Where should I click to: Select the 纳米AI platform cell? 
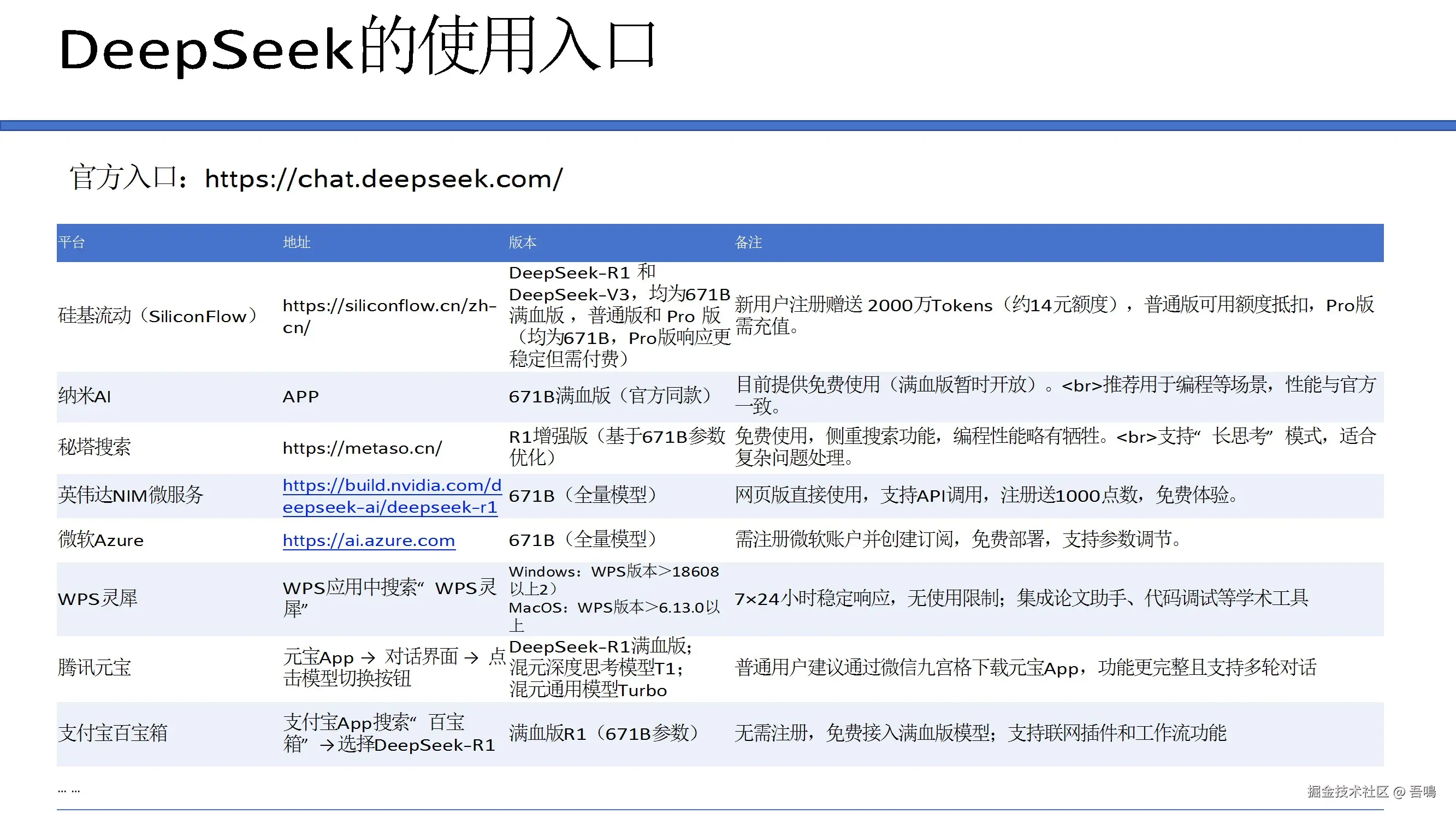pos(85,396)
